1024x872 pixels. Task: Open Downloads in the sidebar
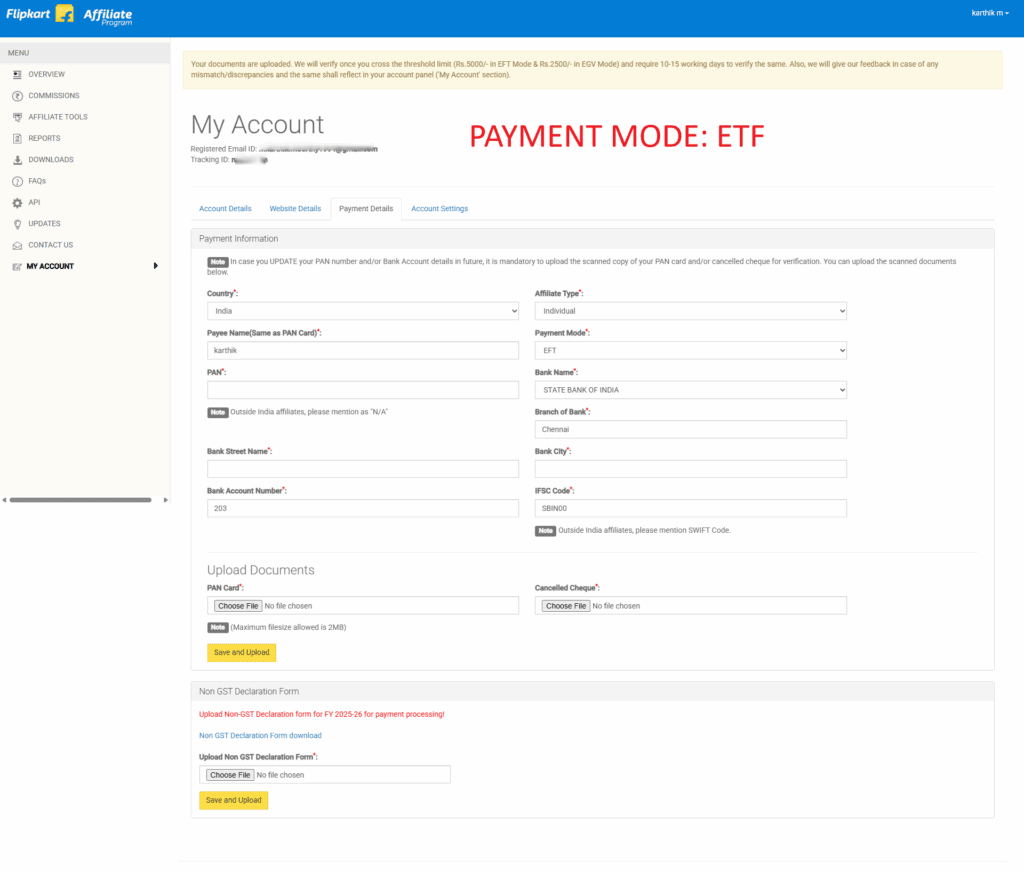tap(51, 160)
